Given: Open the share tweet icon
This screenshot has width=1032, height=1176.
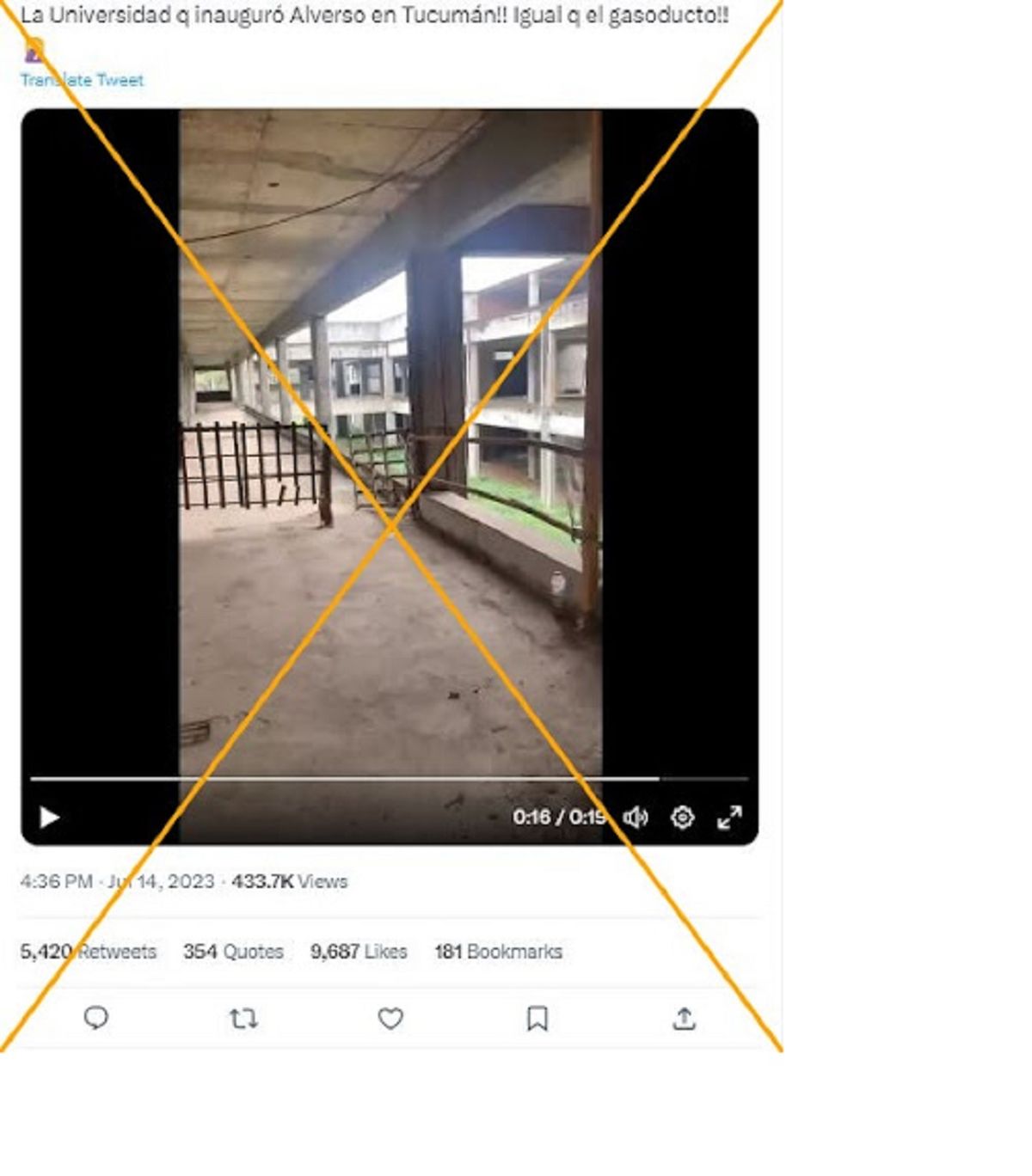Looking at the screenshot, I should [684, 1019].
